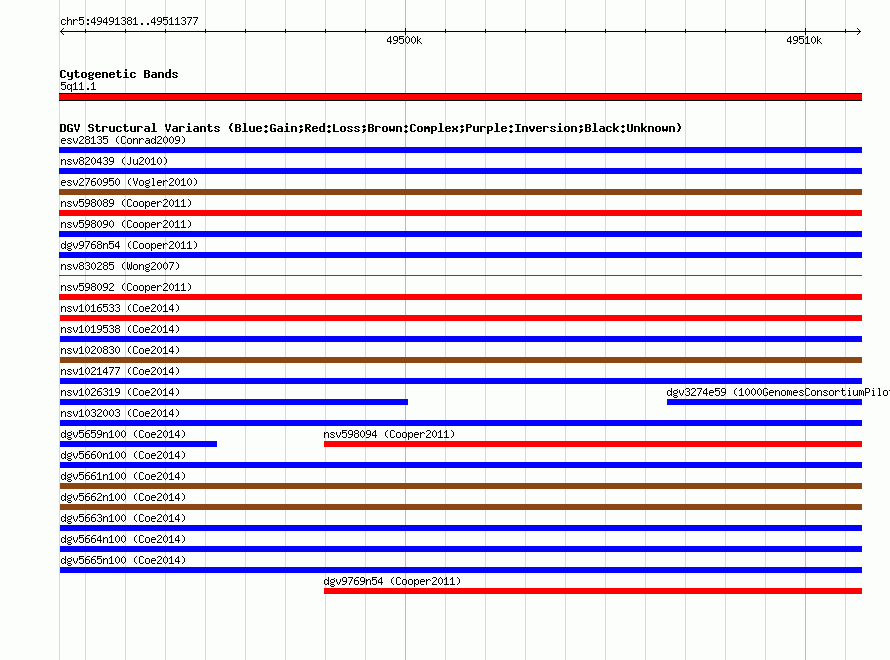Select the short blue bar of dgv5659n100
The image size is (890, 660).
pyautogui.click(x=138, y=444)
